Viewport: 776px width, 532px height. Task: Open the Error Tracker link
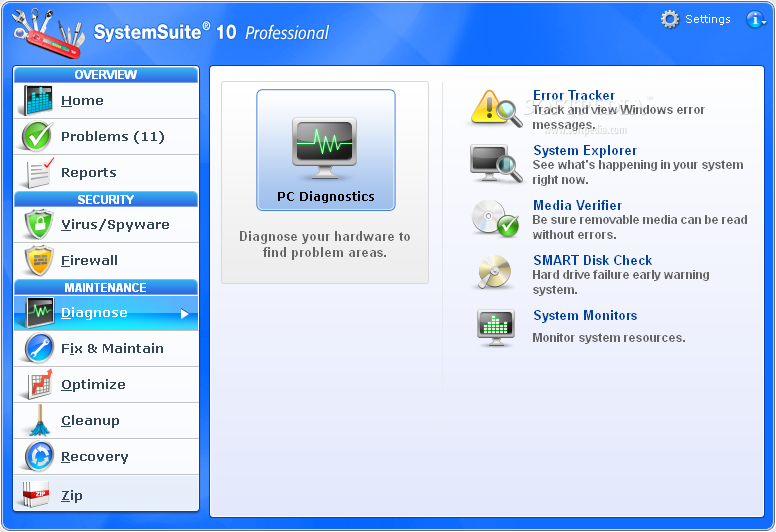pyautogui.click(x=574, y=95)
